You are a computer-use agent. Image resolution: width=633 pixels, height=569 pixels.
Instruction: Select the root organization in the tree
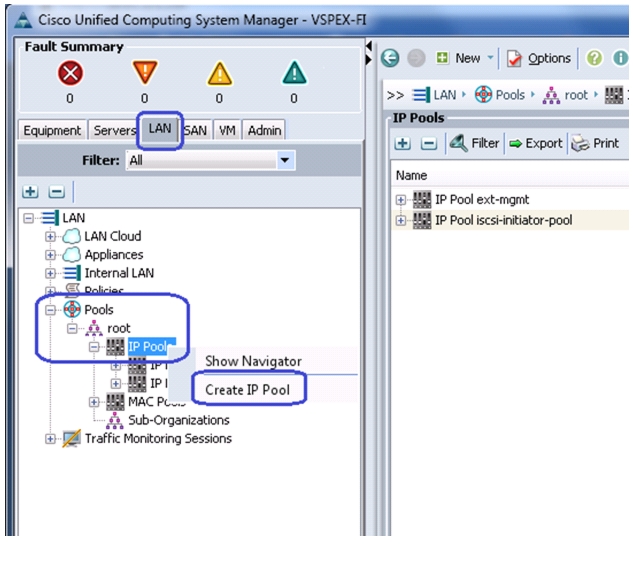(119, 328)
